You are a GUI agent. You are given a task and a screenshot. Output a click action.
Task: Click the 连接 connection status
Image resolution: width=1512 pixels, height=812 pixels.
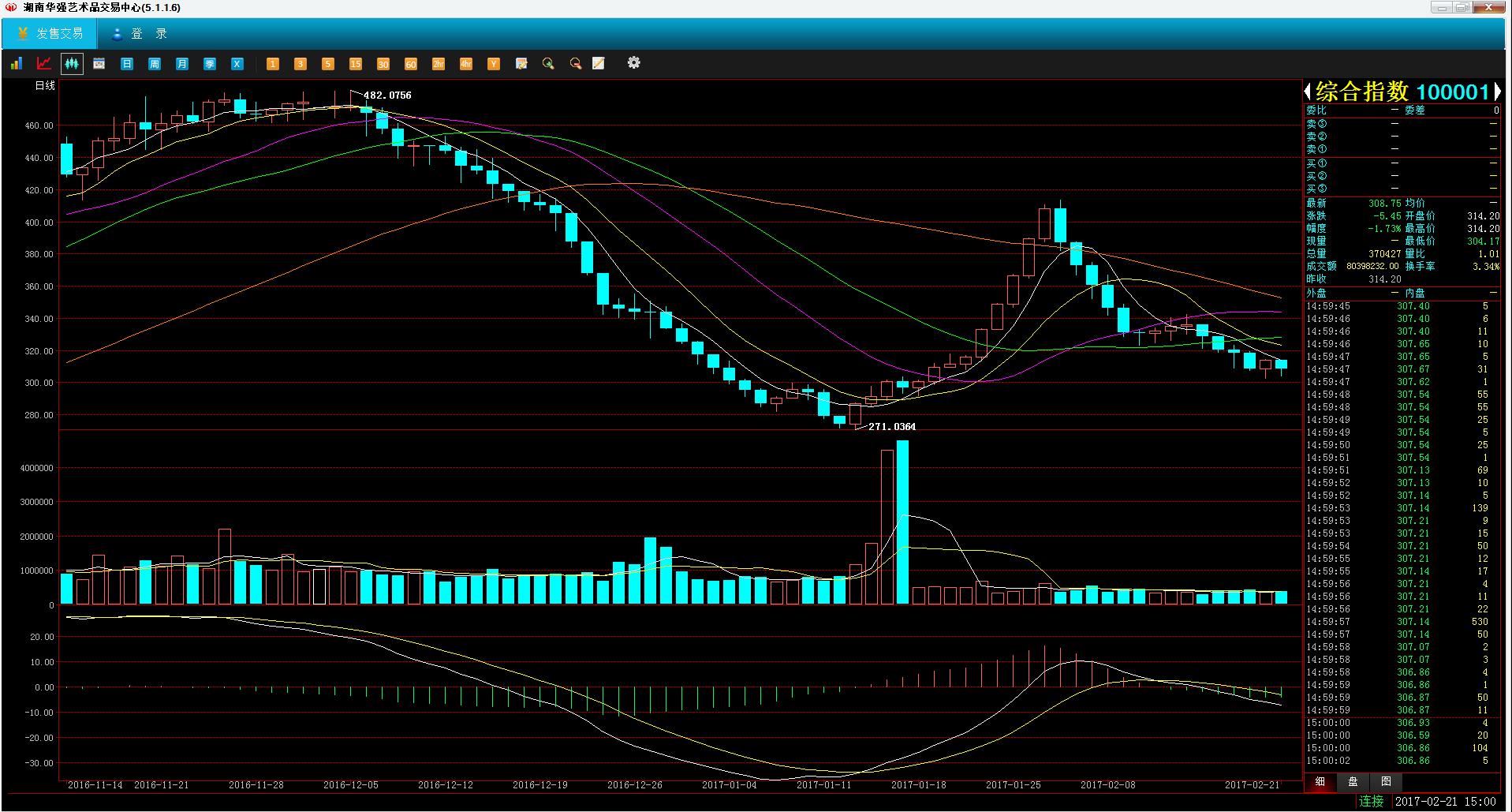point(1372,801)
